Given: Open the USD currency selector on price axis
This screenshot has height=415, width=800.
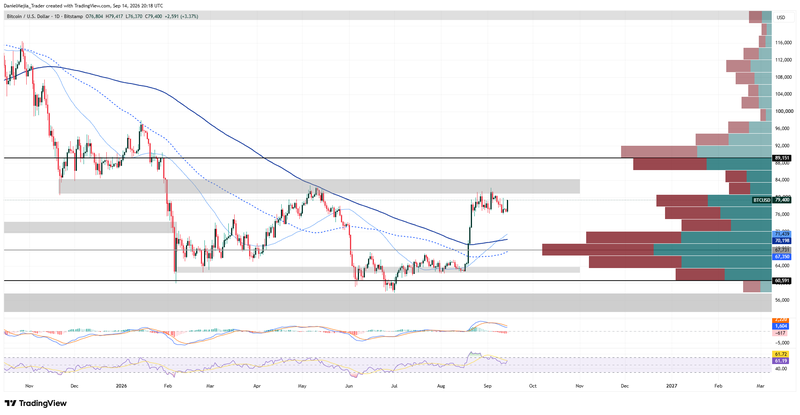Looking at the screenshot, I should pos(781,17).
